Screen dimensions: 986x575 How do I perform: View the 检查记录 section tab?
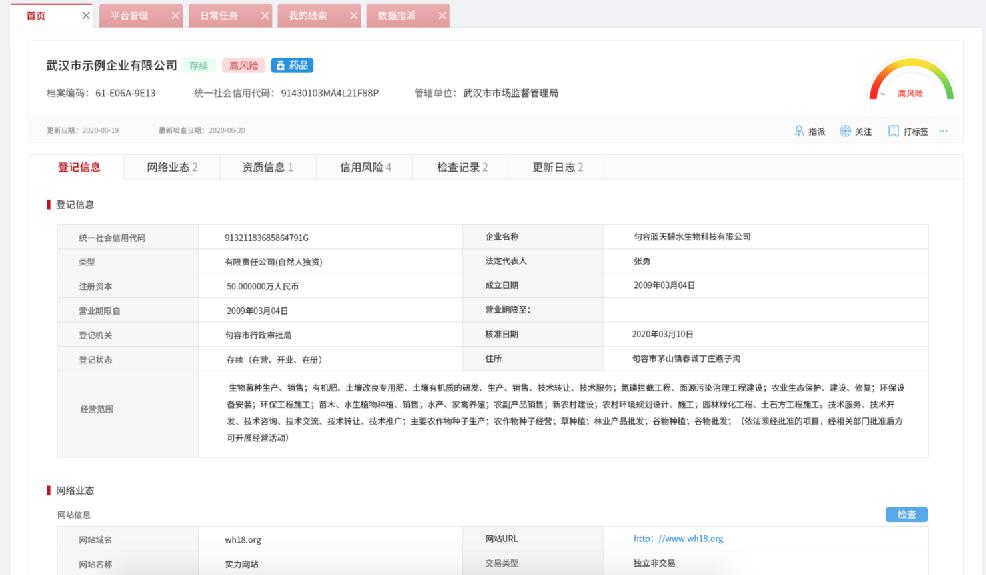click(x=462, y=167)
